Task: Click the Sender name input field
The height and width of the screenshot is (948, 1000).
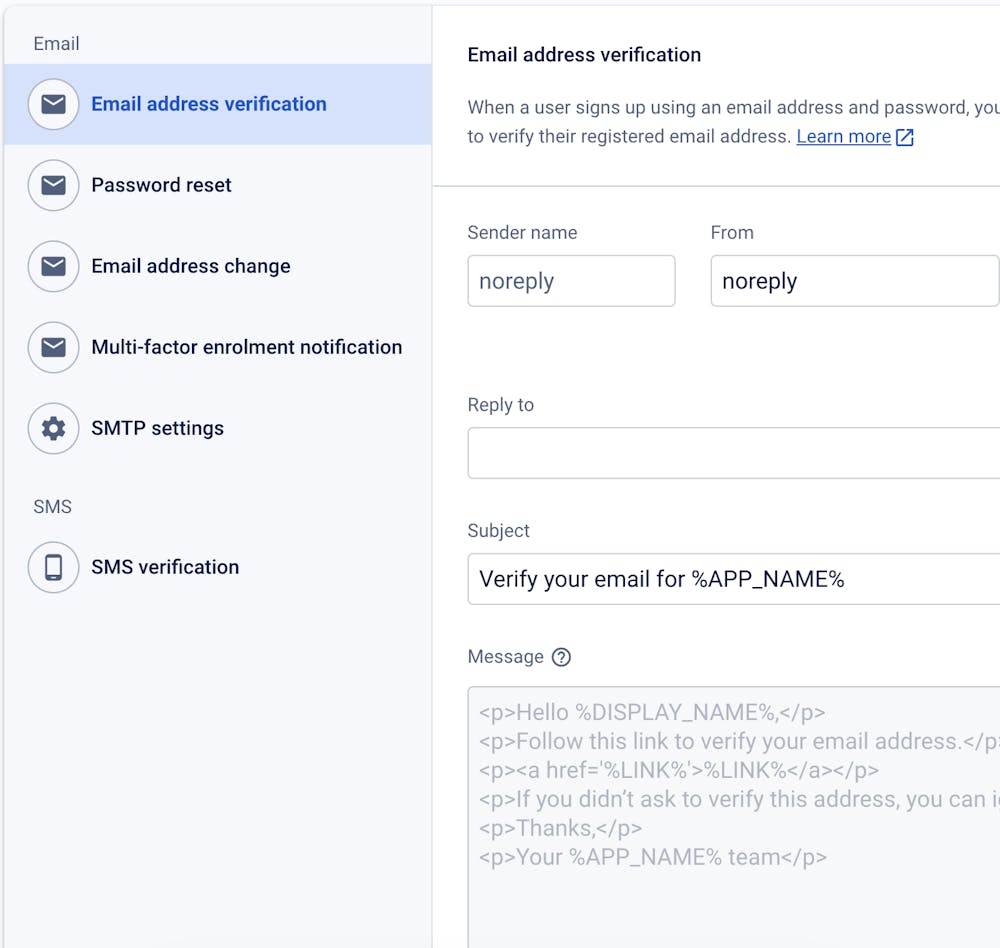Action: click(x=571, y=281)
